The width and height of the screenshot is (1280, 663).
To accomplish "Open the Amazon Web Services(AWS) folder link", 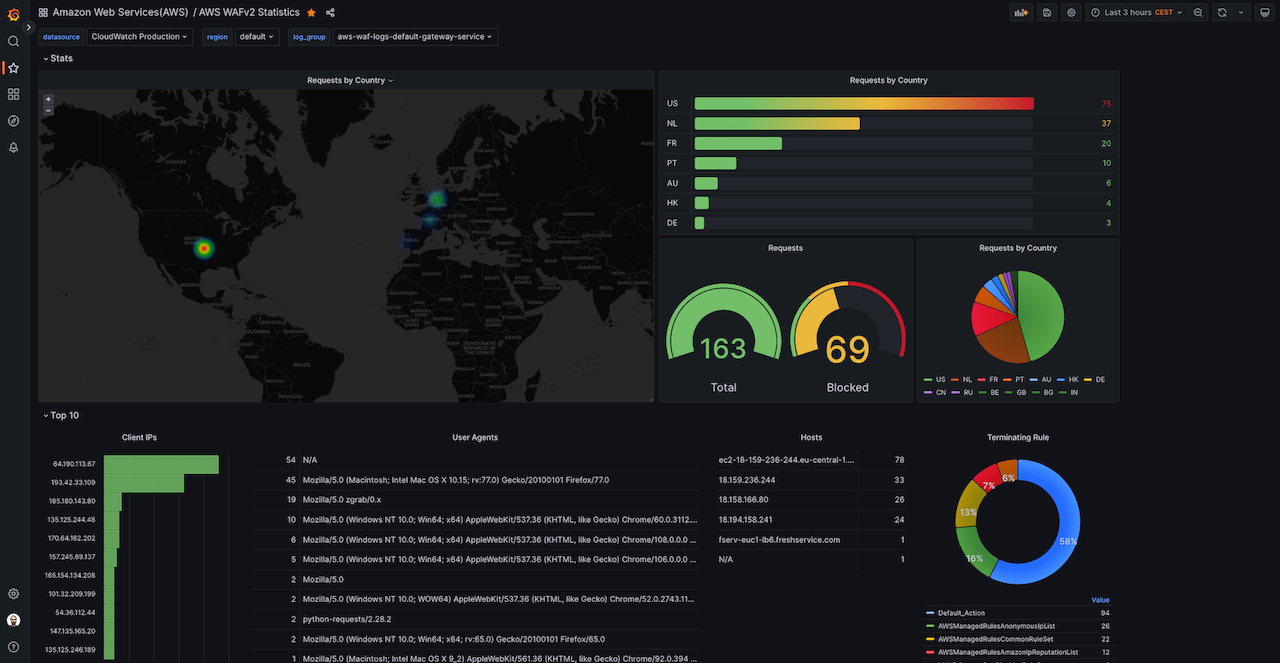I will (120, 12).
